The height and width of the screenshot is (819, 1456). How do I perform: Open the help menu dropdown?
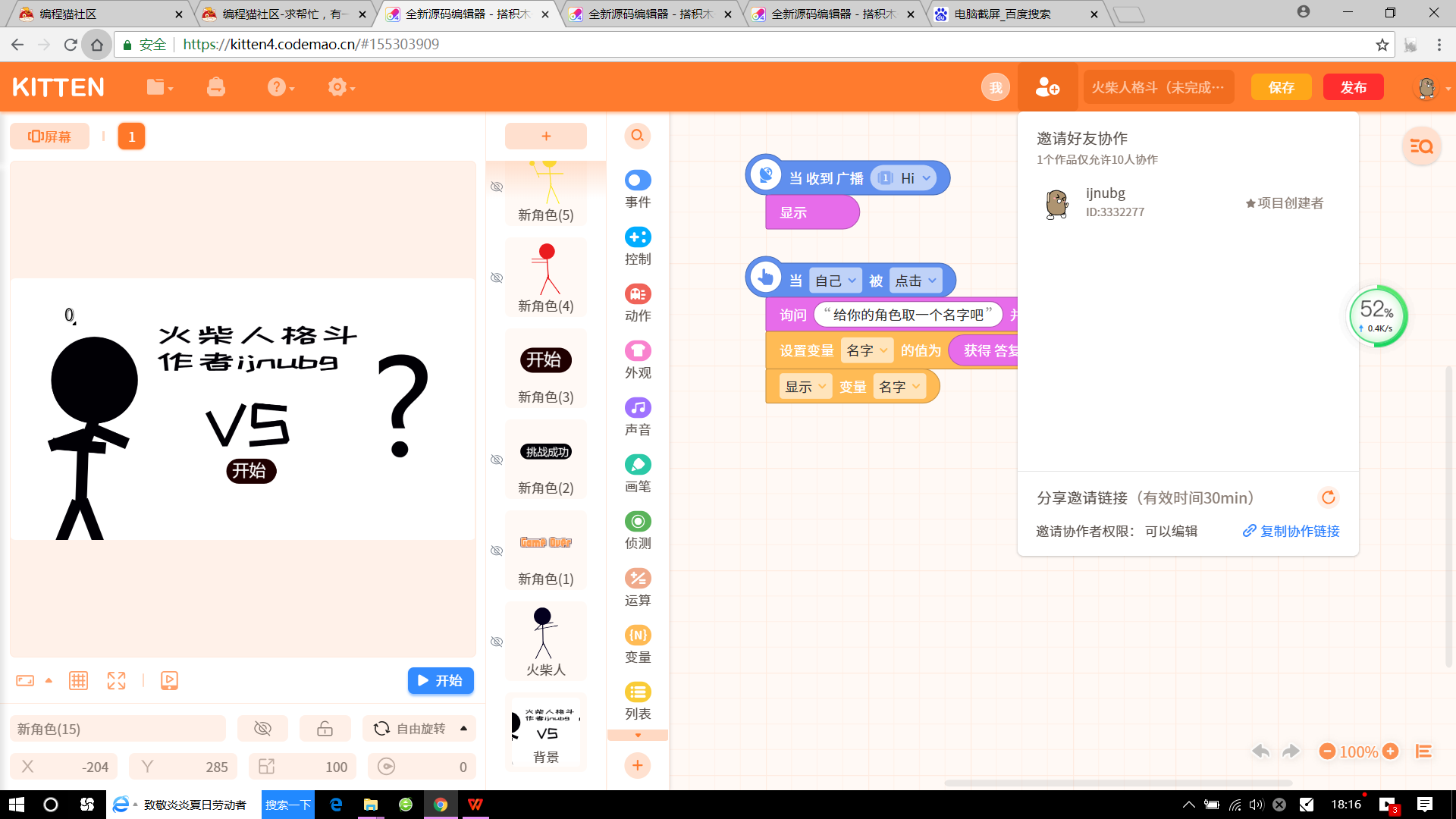point(281,87)
